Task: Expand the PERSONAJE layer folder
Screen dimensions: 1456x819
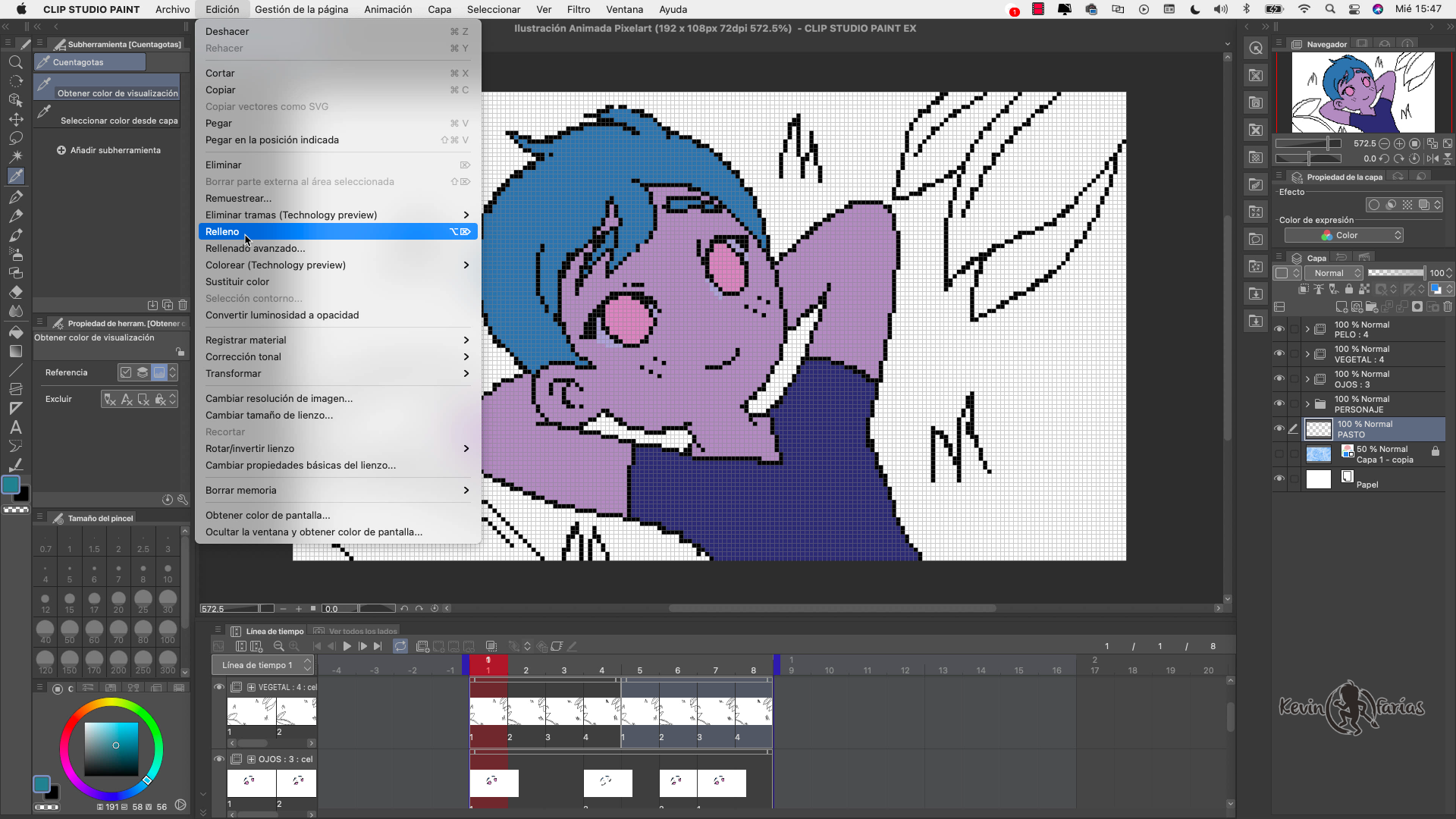Action: point(1307,403)
